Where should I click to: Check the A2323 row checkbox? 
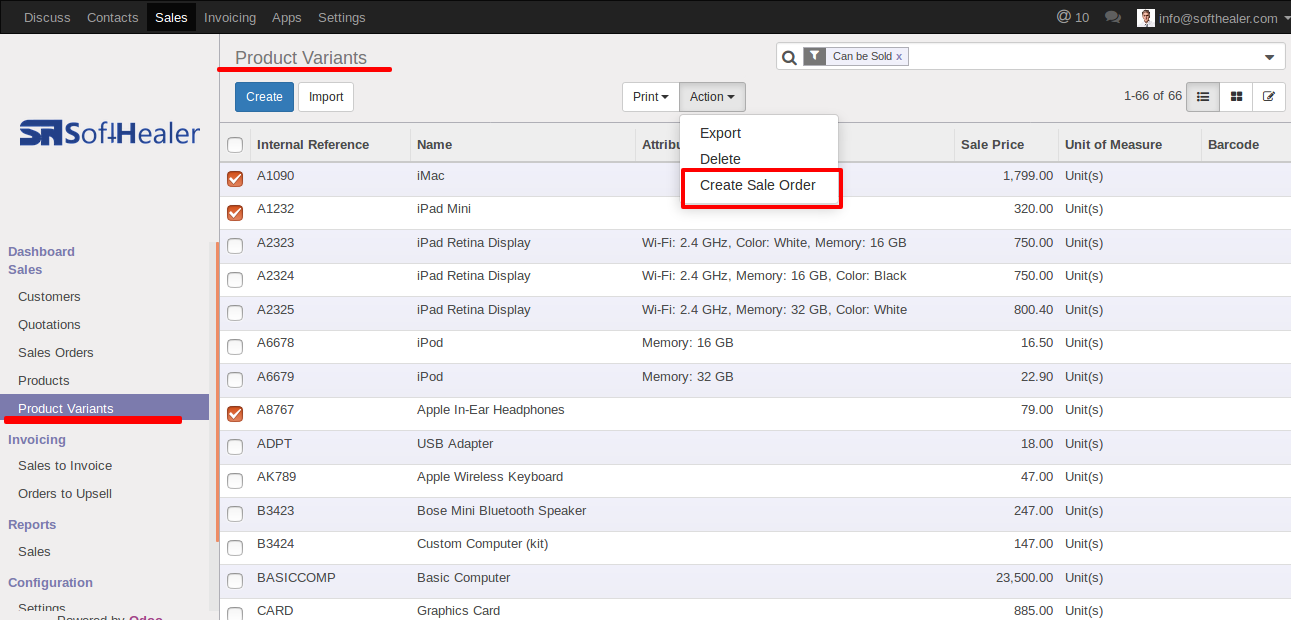[x=235, y=246]
